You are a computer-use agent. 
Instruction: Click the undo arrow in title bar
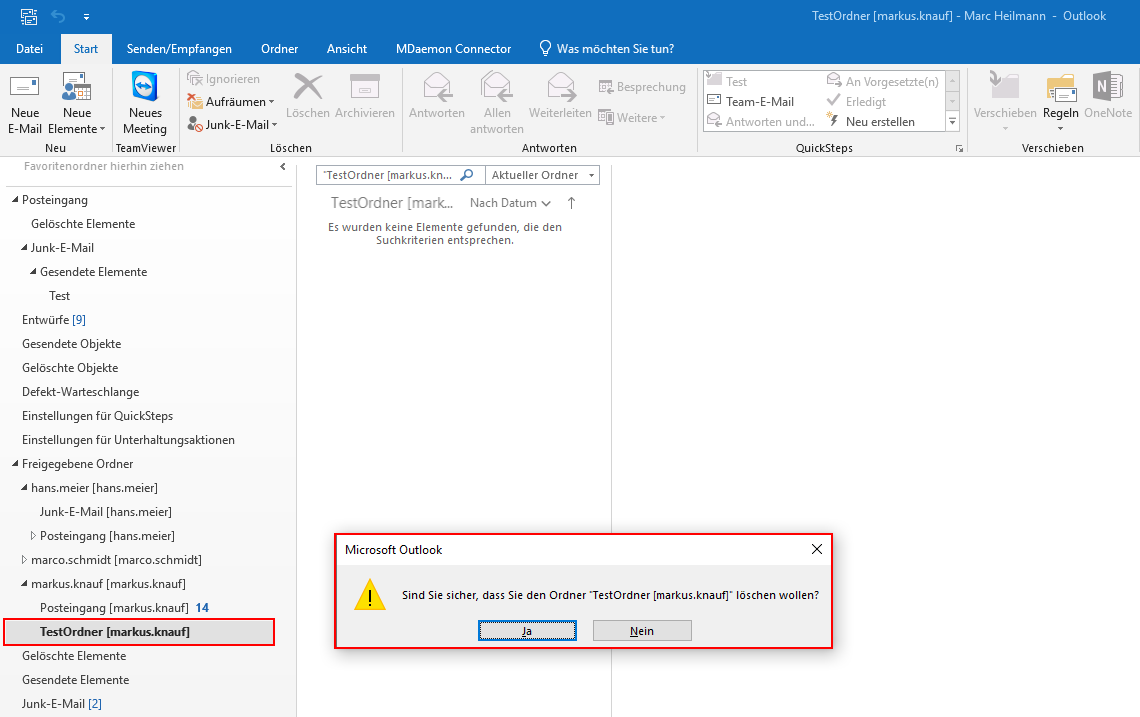click(x=58, y=16)
